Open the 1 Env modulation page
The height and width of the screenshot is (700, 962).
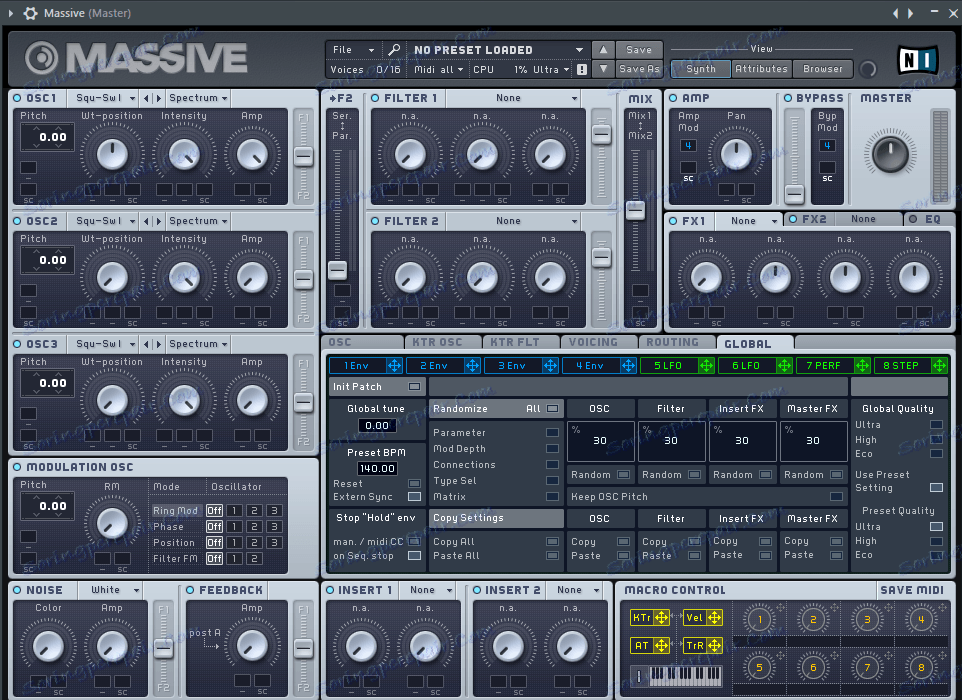click(357, 366)
